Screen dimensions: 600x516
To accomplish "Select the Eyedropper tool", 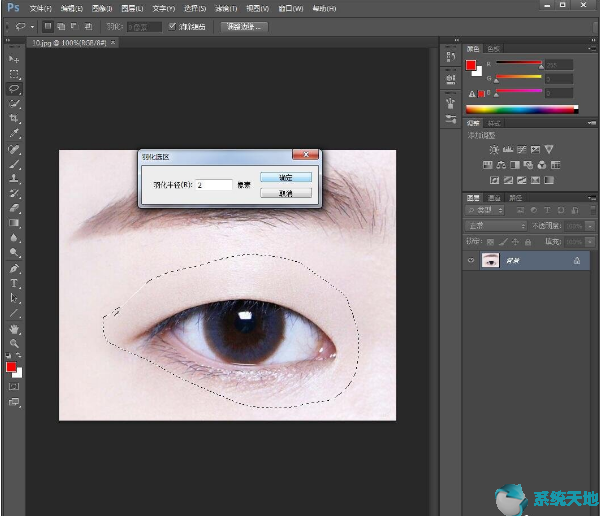I will [14, 132].
